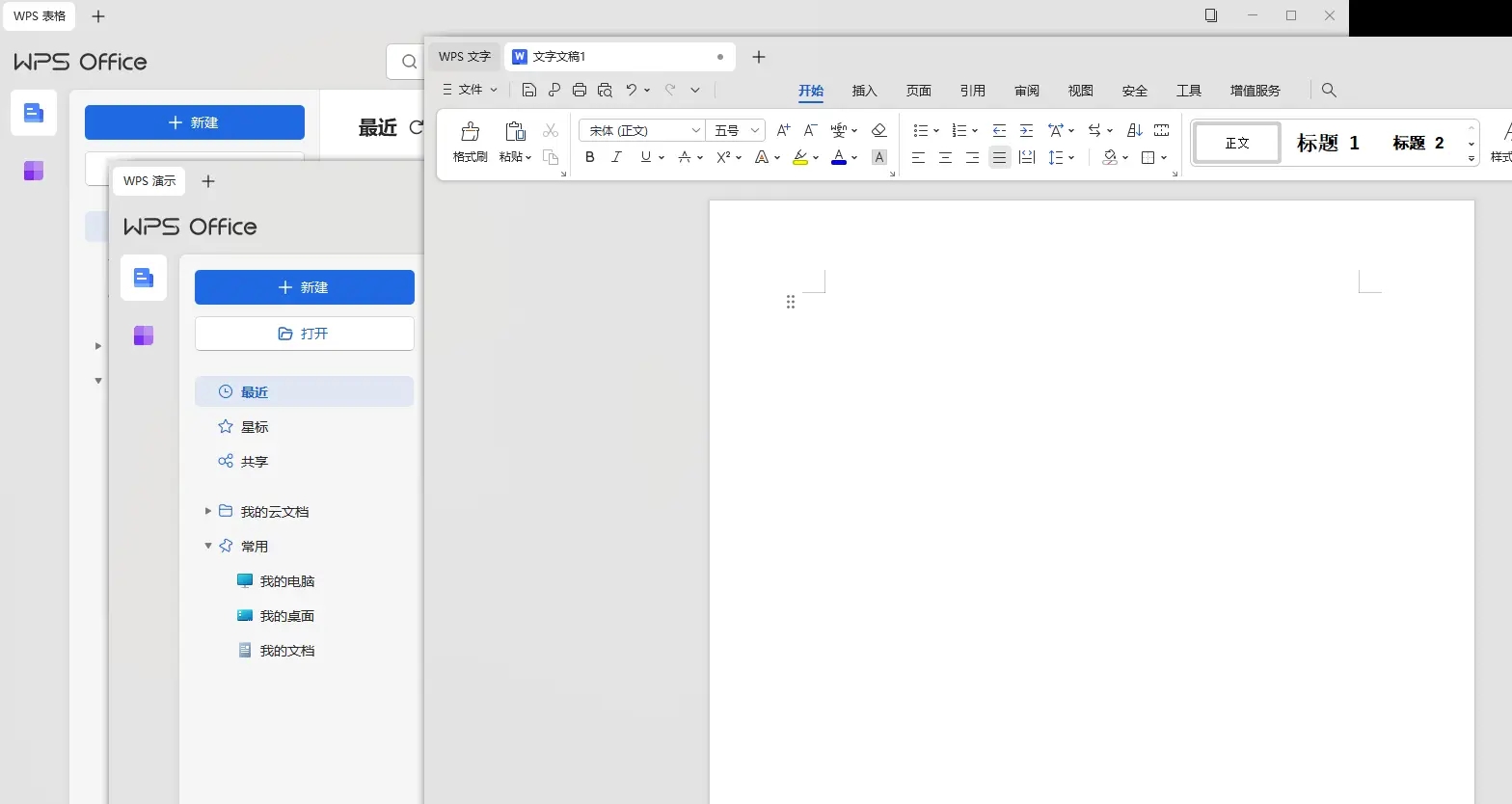
Task: Open Print Preview from quick toolbar
Action: pyautogui.click(x=605, y=90)
